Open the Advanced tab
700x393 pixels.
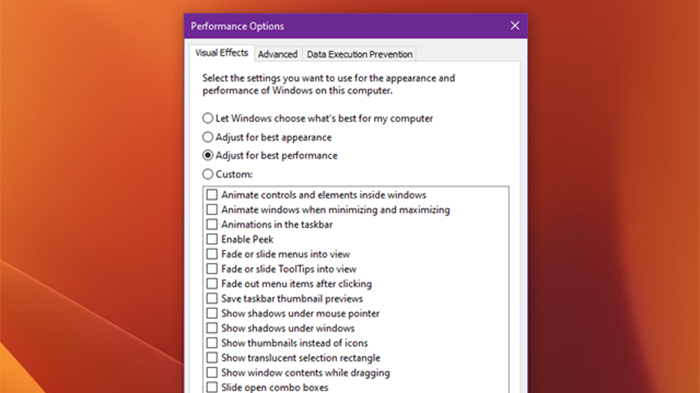click(278, 54)
